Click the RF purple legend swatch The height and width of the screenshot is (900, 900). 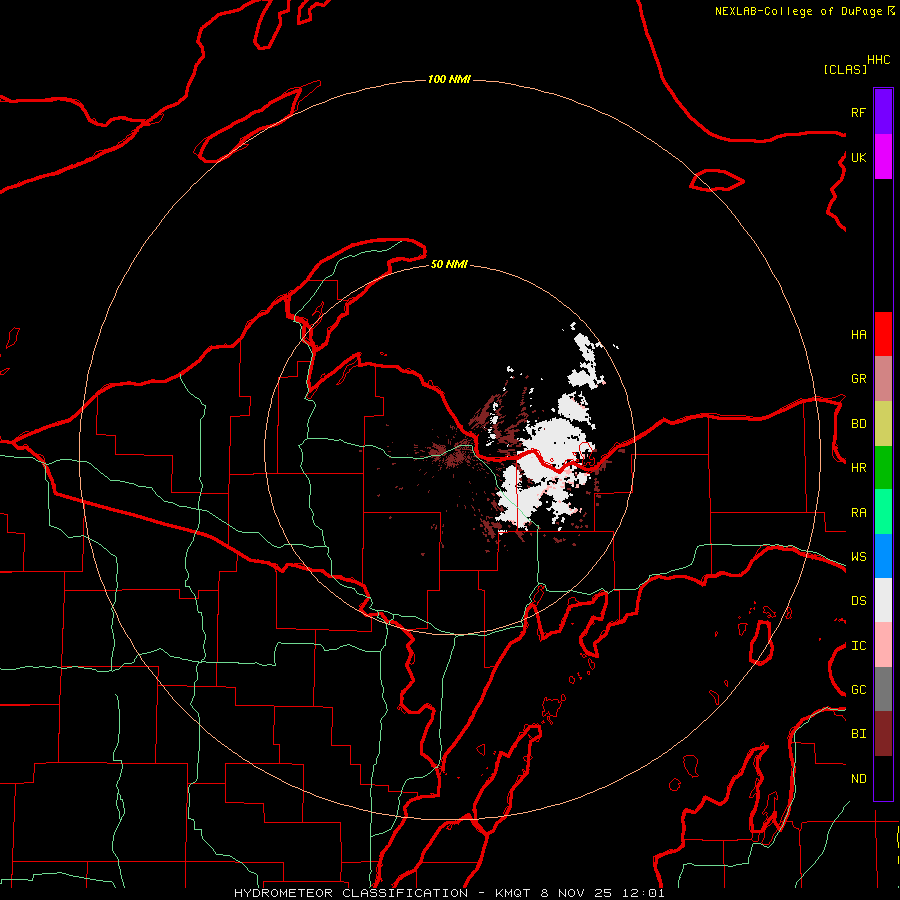coord(883,112)
